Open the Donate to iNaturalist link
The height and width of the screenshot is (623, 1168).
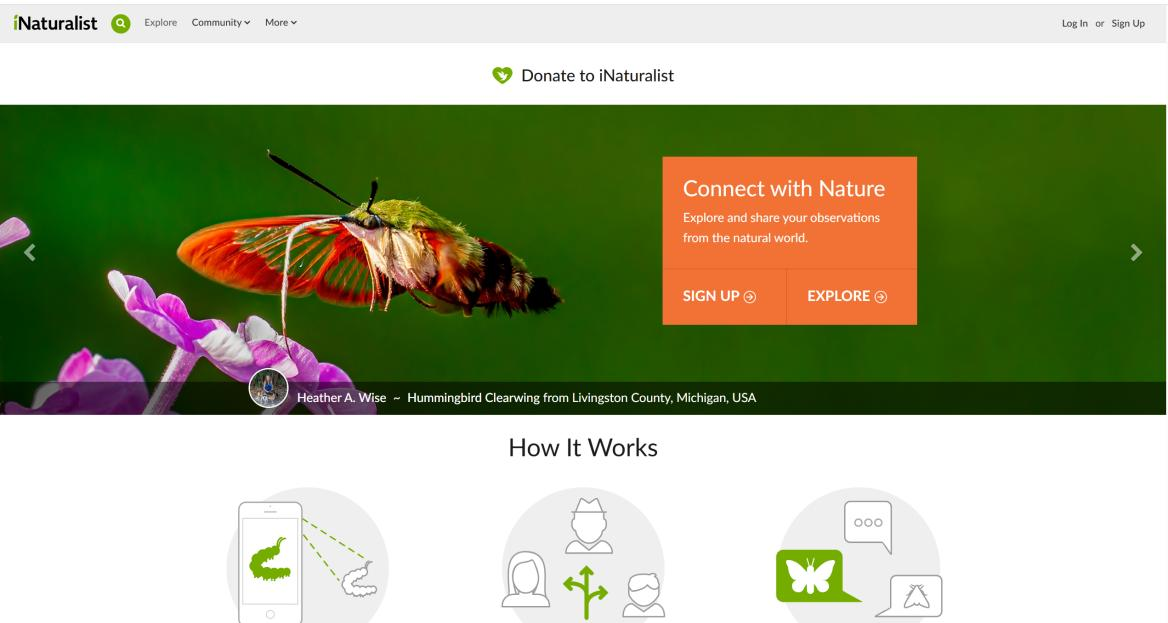(x=597, y=75)
